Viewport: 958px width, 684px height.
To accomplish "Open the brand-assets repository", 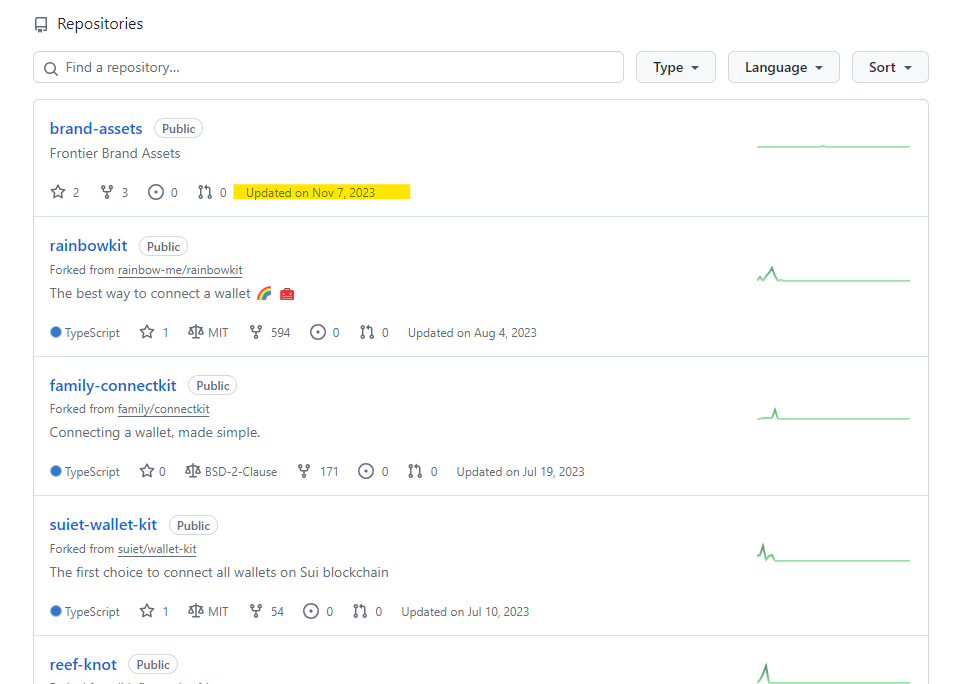I will 96,129.
